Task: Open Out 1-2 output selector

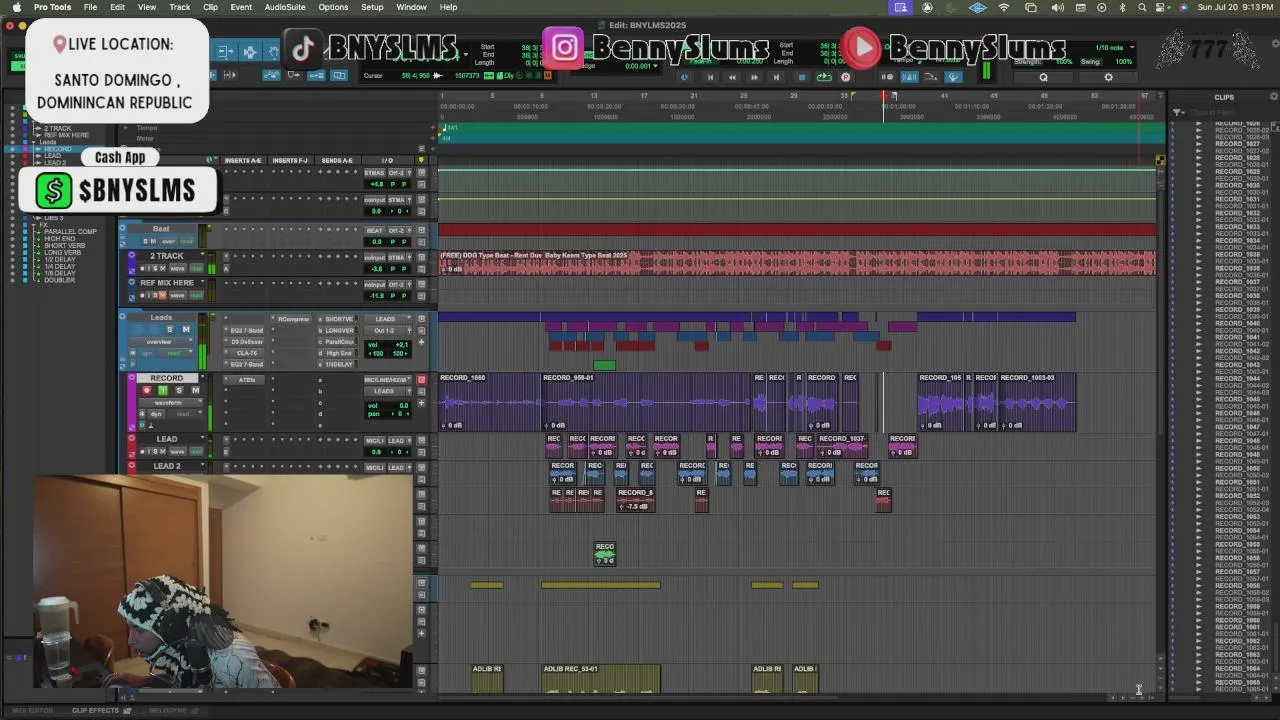Action: pos(384,330)
